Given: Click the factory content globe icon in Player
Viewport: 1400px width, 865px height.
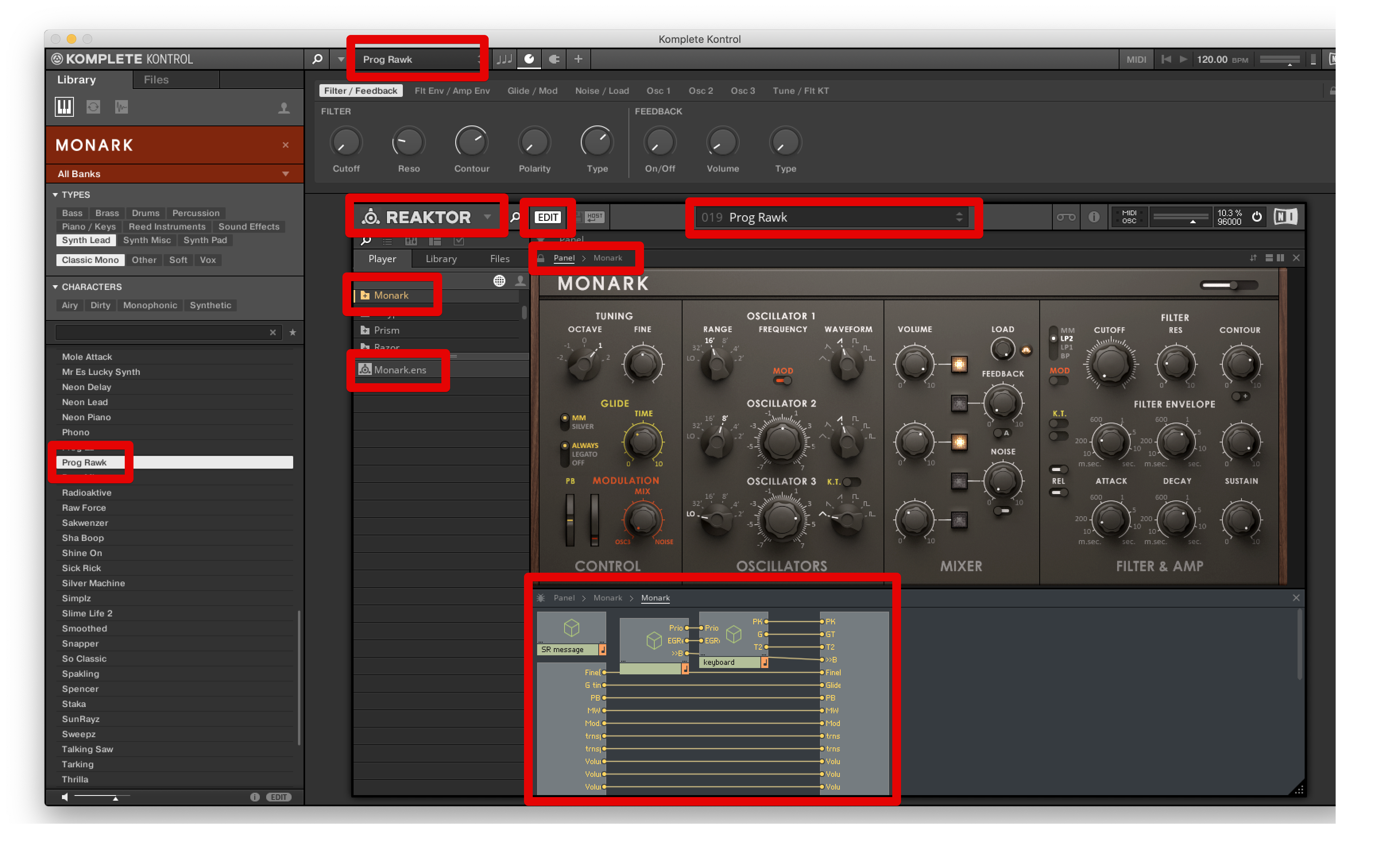Looking at the screenshot, I should click(499, 281).
